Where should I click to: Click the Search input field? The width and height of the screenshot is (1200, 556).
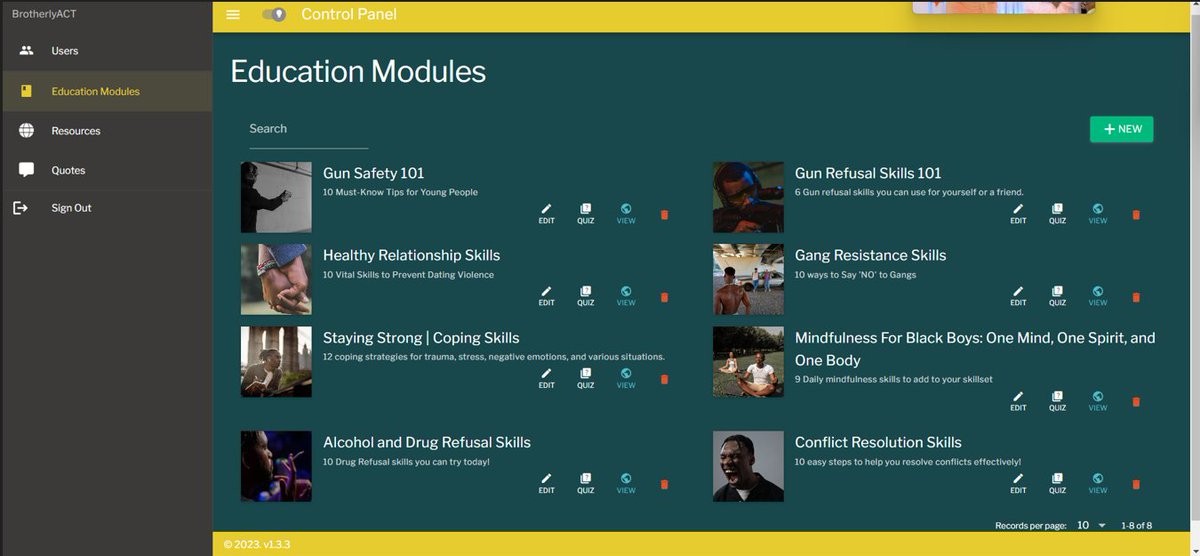point(309,129)
